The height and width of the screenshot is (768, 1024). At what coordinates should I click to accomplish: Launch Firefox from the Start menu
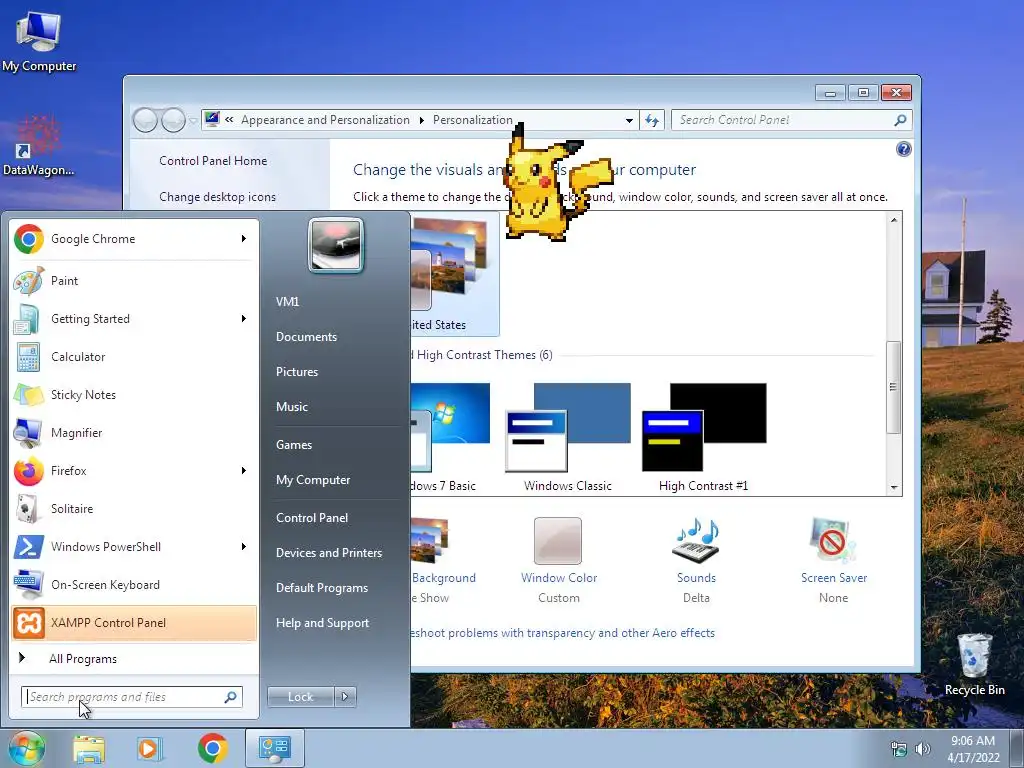pos(134,471)
